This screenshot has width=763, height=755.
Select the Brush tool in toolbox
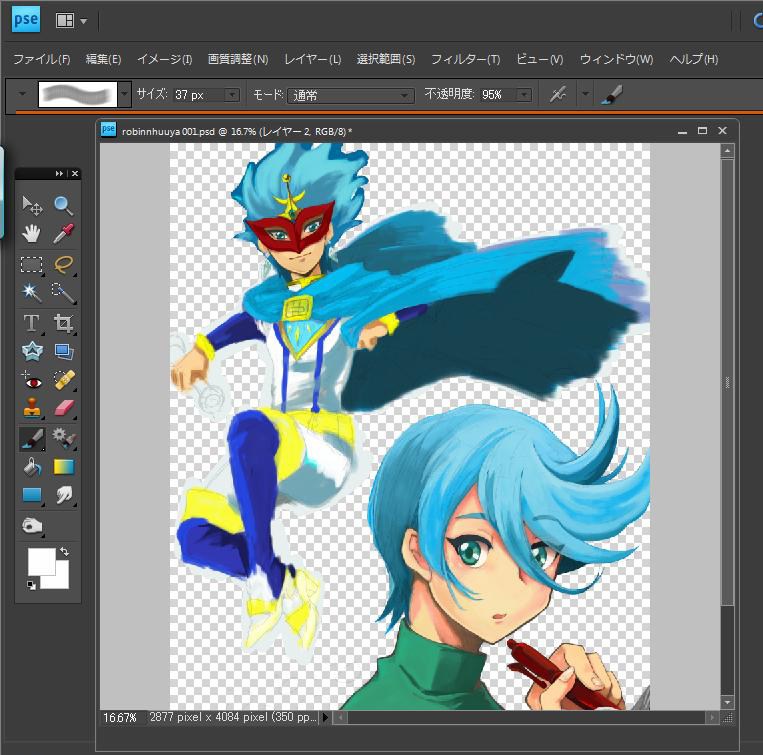click(x=32, y=439)
